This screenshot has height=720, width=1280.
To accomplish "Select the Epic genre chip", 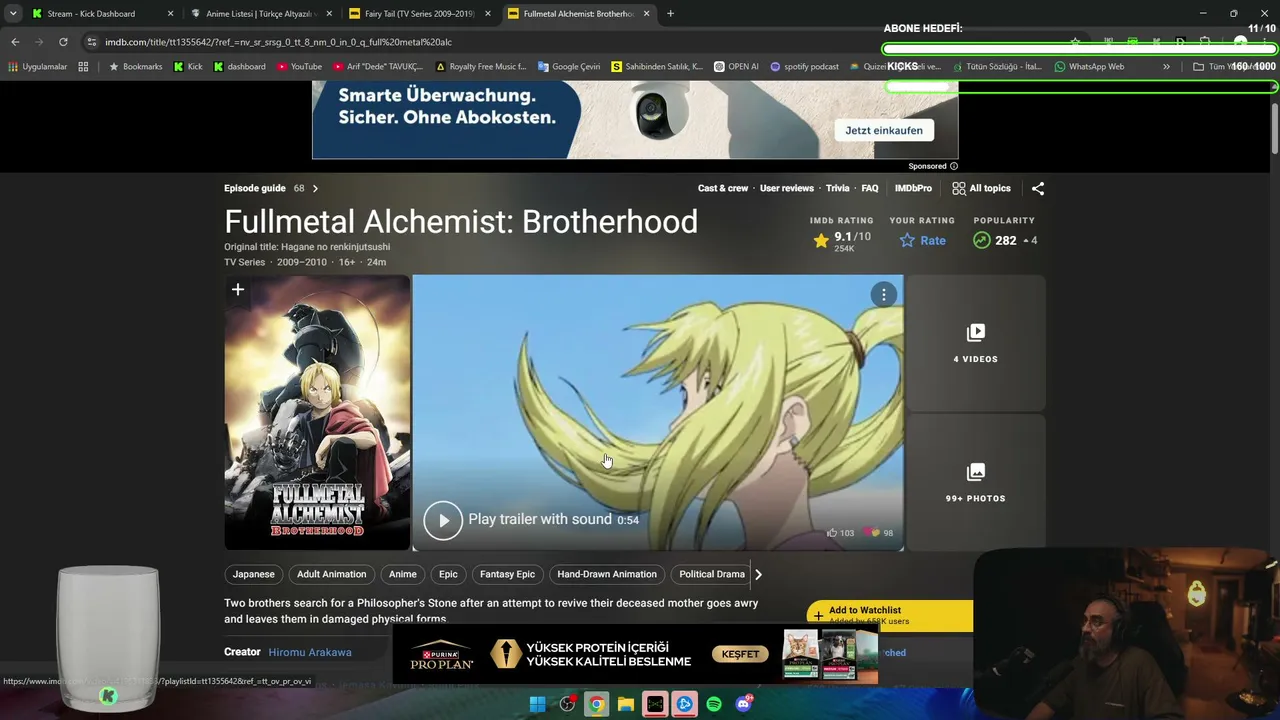I will (x=448, y=574).
